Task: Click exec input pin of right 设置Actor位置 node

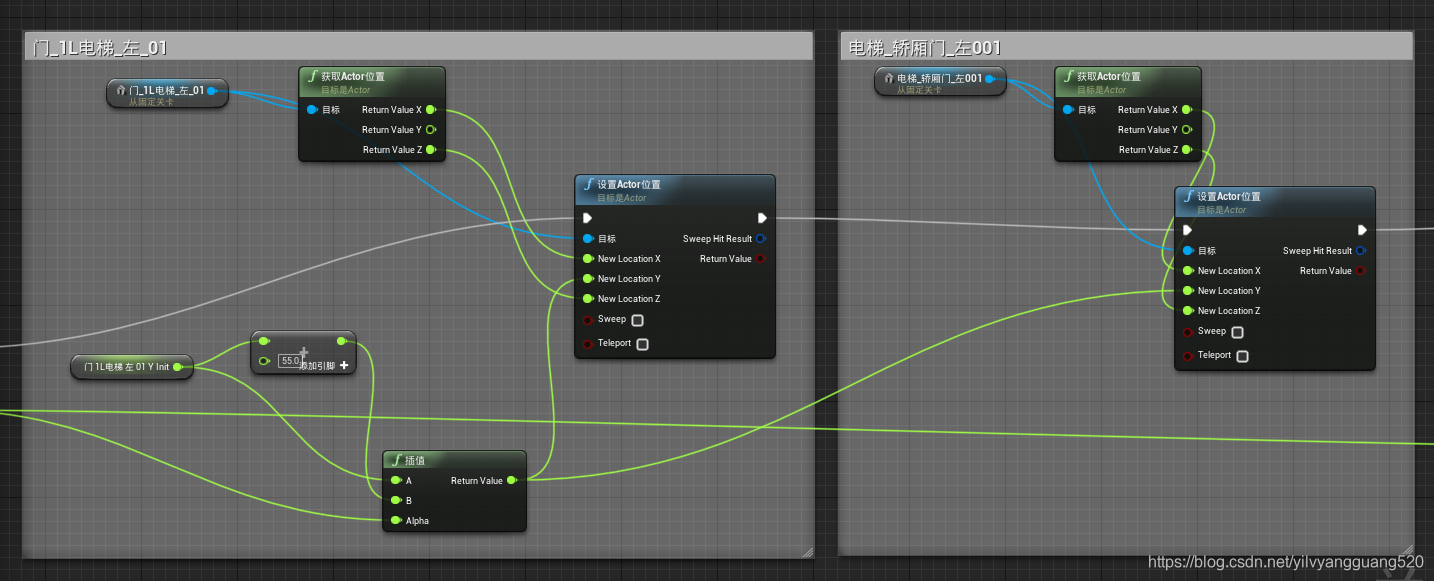Action: click(x=1188, y=230)
